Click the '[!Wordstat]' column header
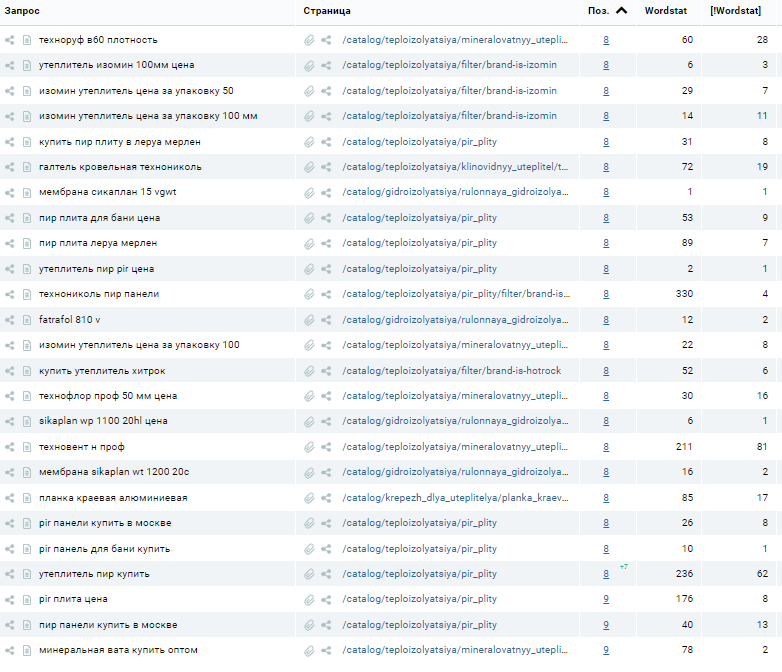 click(x=736, y=10)
